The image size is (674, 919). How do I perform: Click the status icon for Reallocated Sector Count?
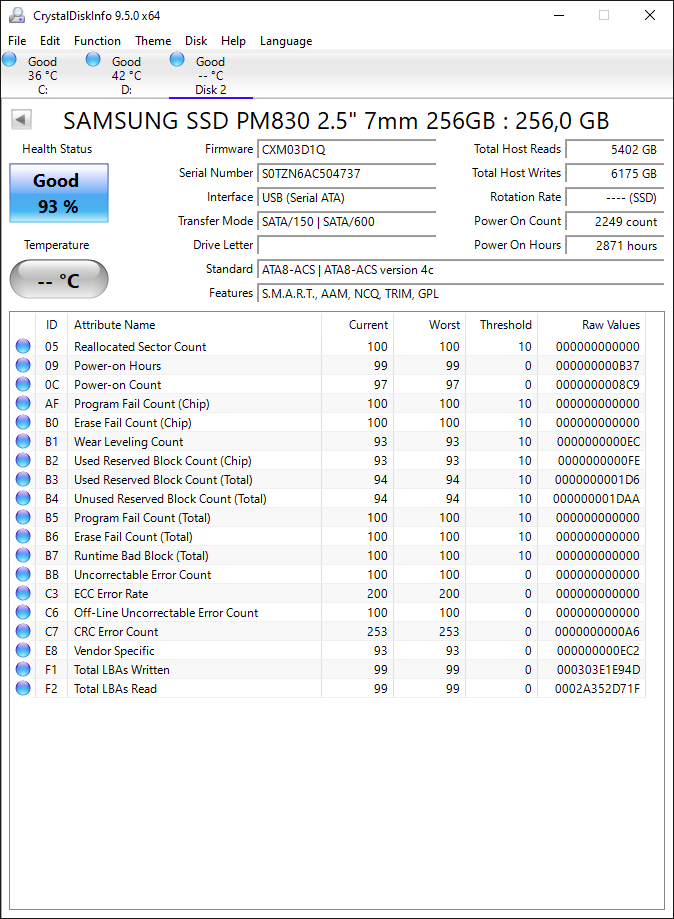(x=23, y=346)
